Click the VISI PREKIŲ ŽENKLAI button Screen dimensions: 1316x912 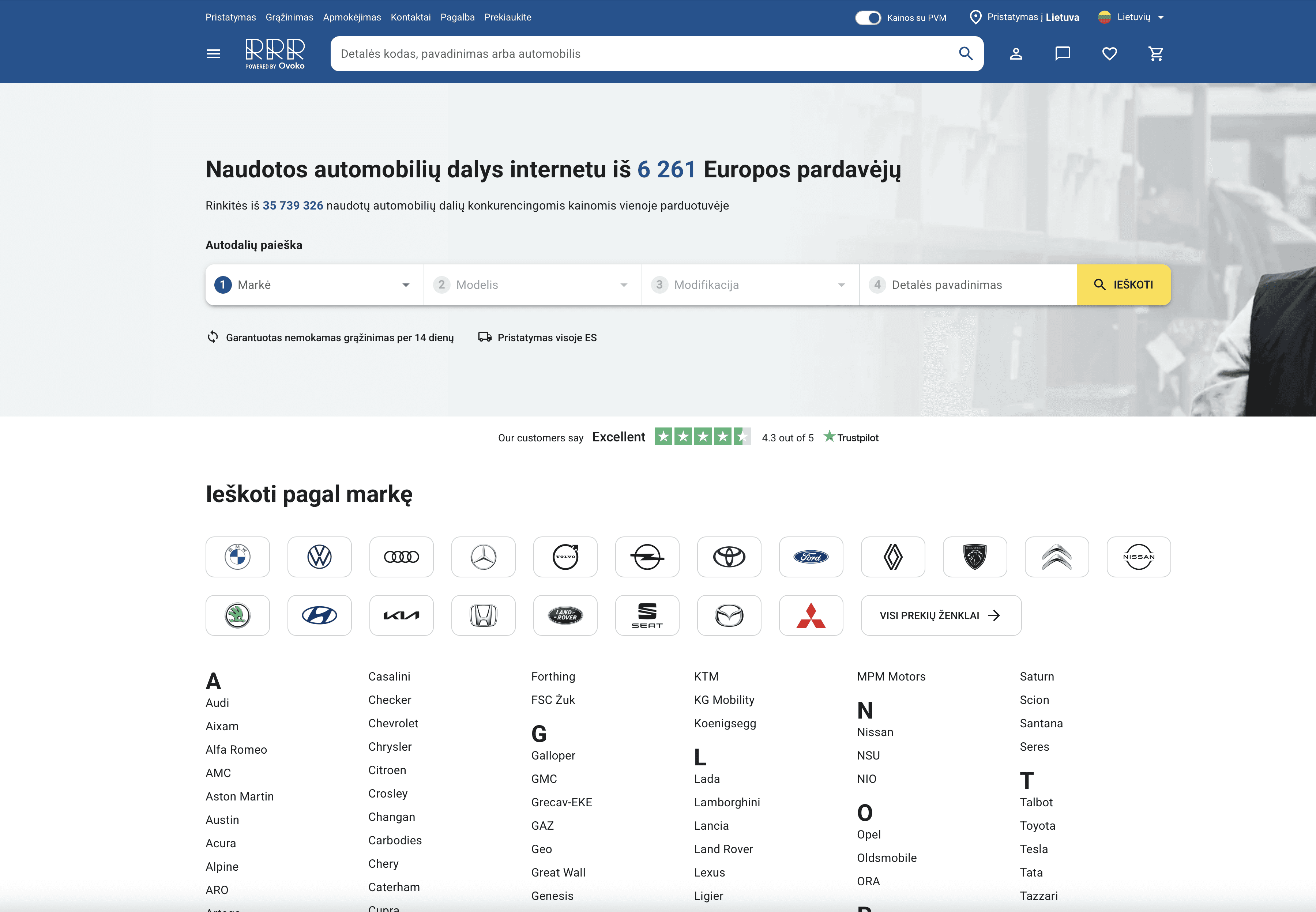click(x=941, y=615)
